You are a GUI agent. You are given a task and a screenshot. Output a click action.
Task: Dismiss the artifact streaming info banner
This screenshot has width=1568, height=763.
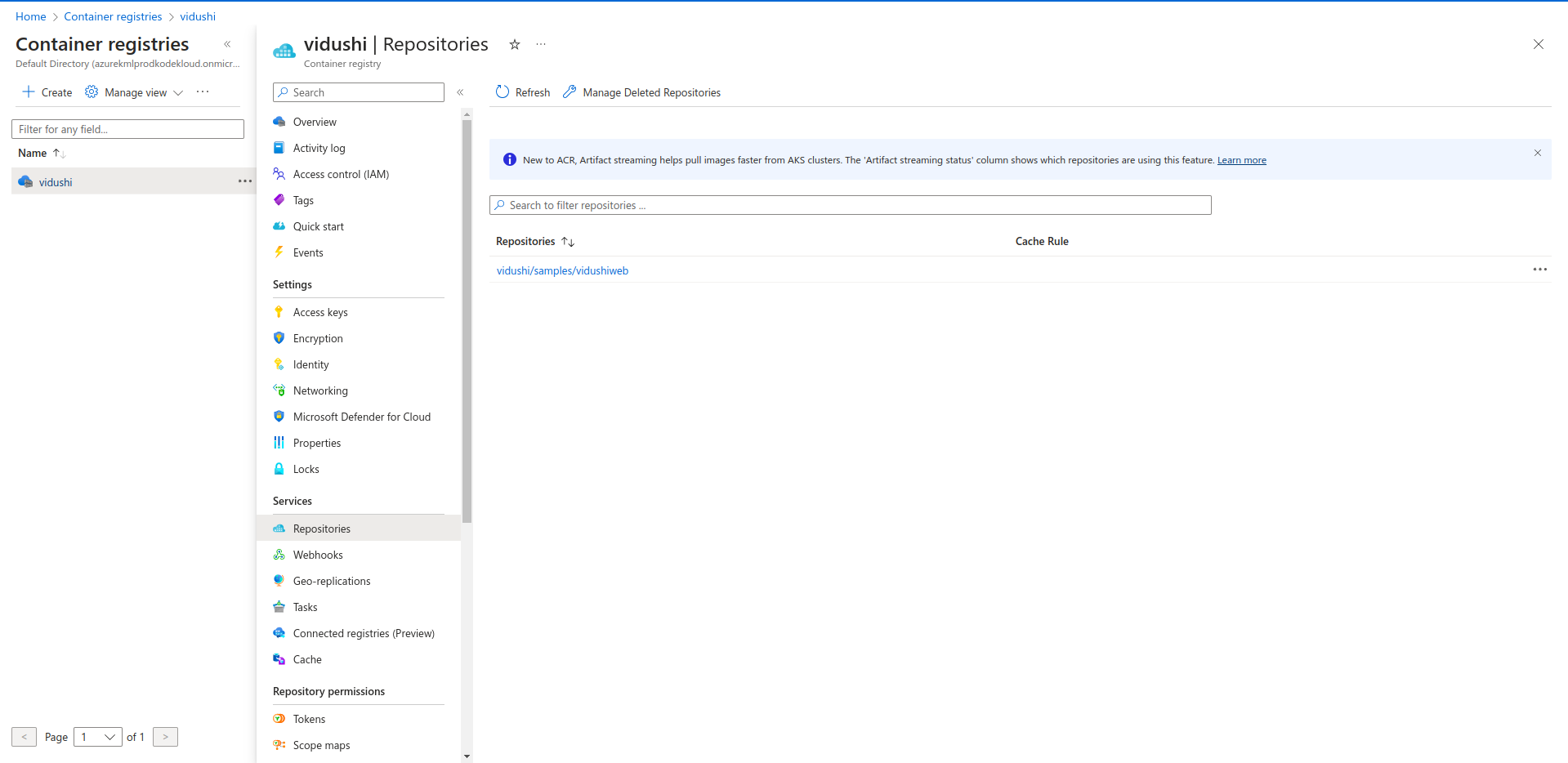pyautogui.click(x=1537, y=153)
